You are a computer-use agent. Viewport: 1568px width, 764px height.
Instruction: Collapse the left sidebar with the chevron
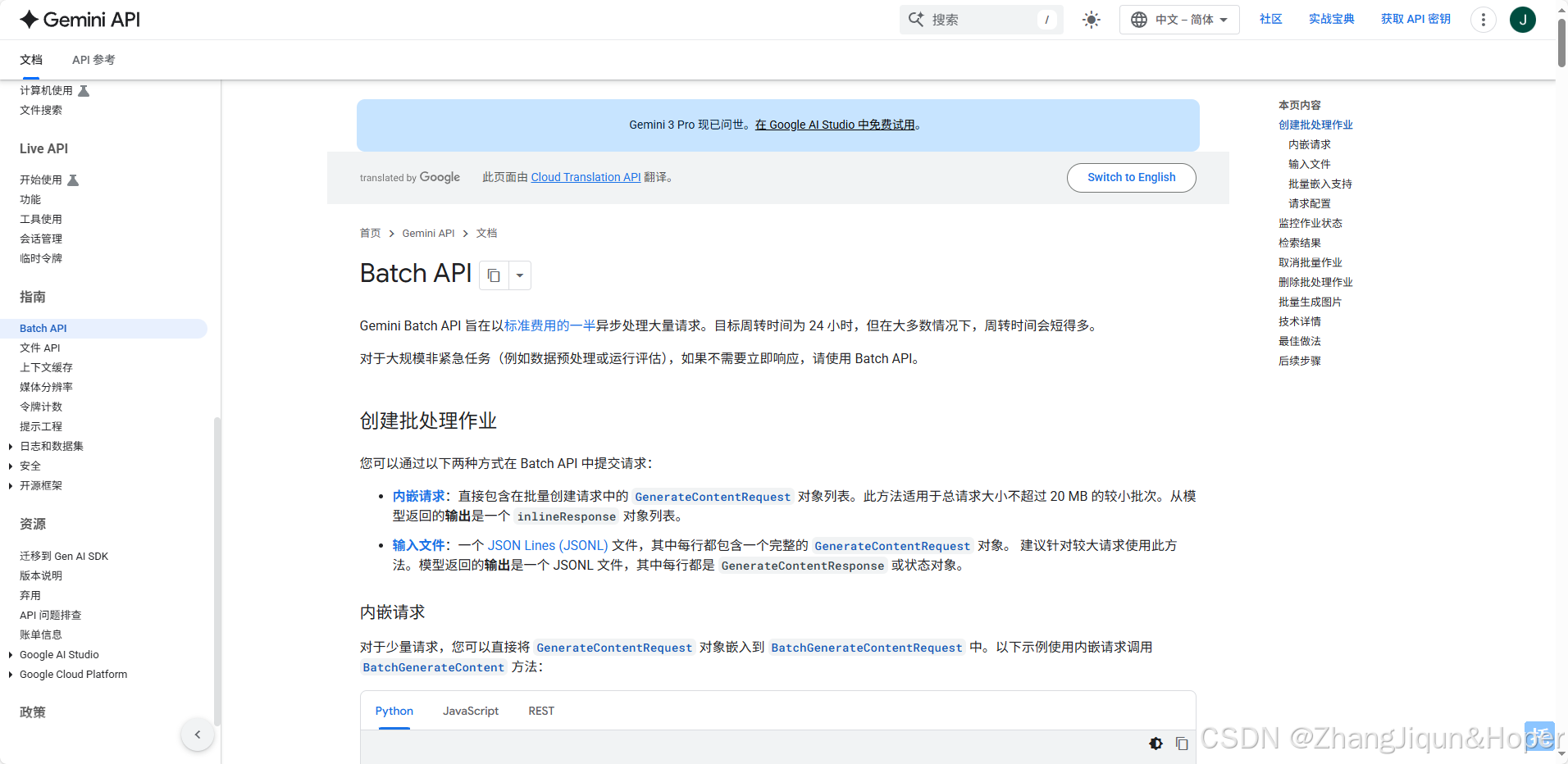197,734
